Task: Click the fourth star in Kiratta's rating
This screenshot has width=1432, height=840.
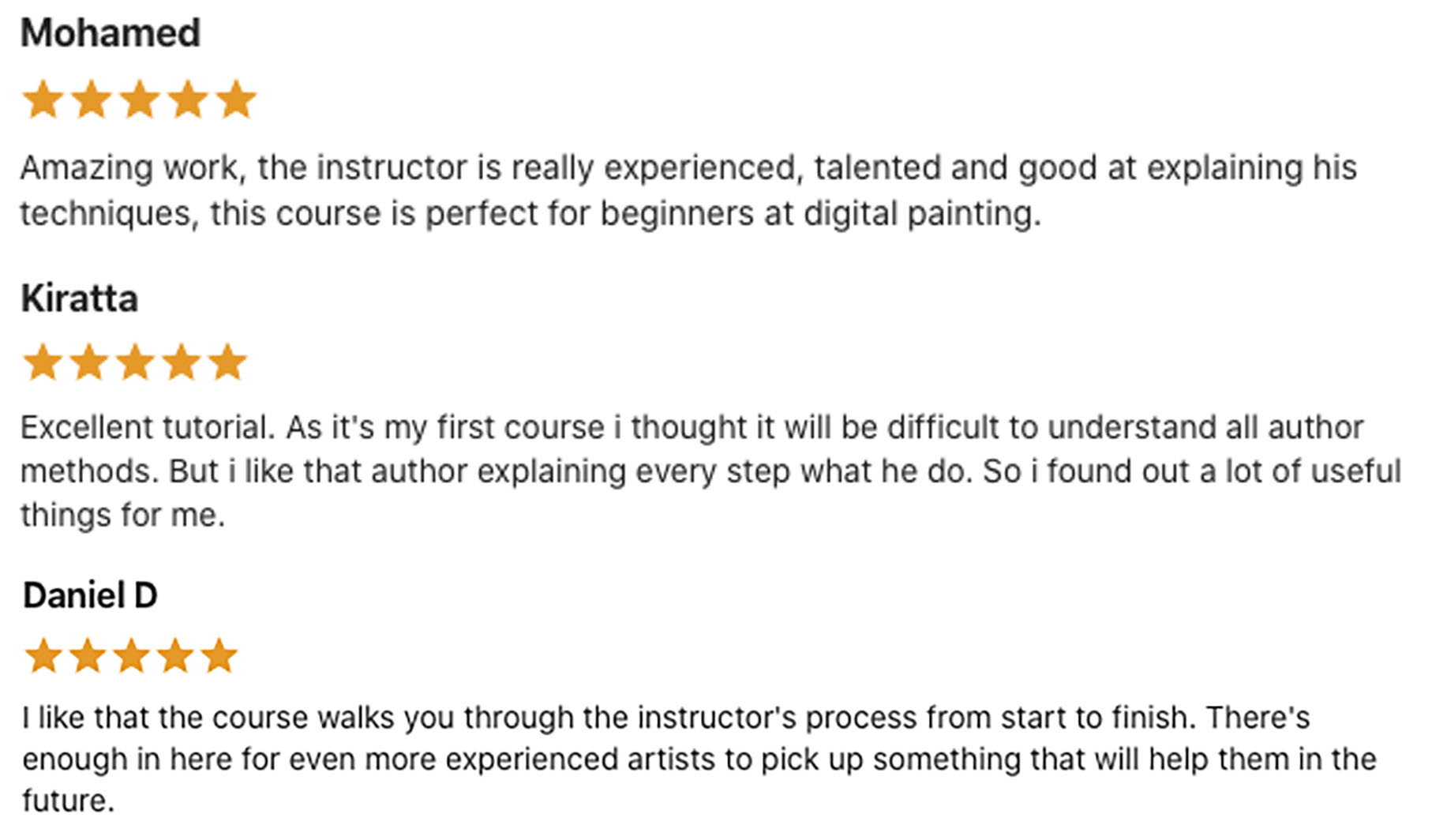Action: click(x=182, y=362)
